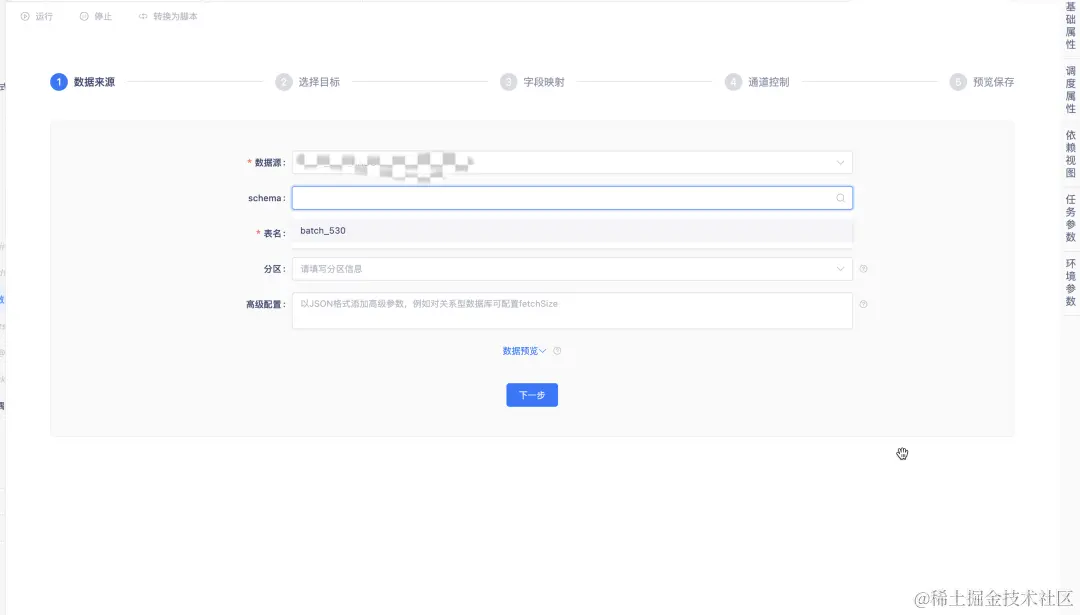Click the 下一步 next button

[532, 395]
